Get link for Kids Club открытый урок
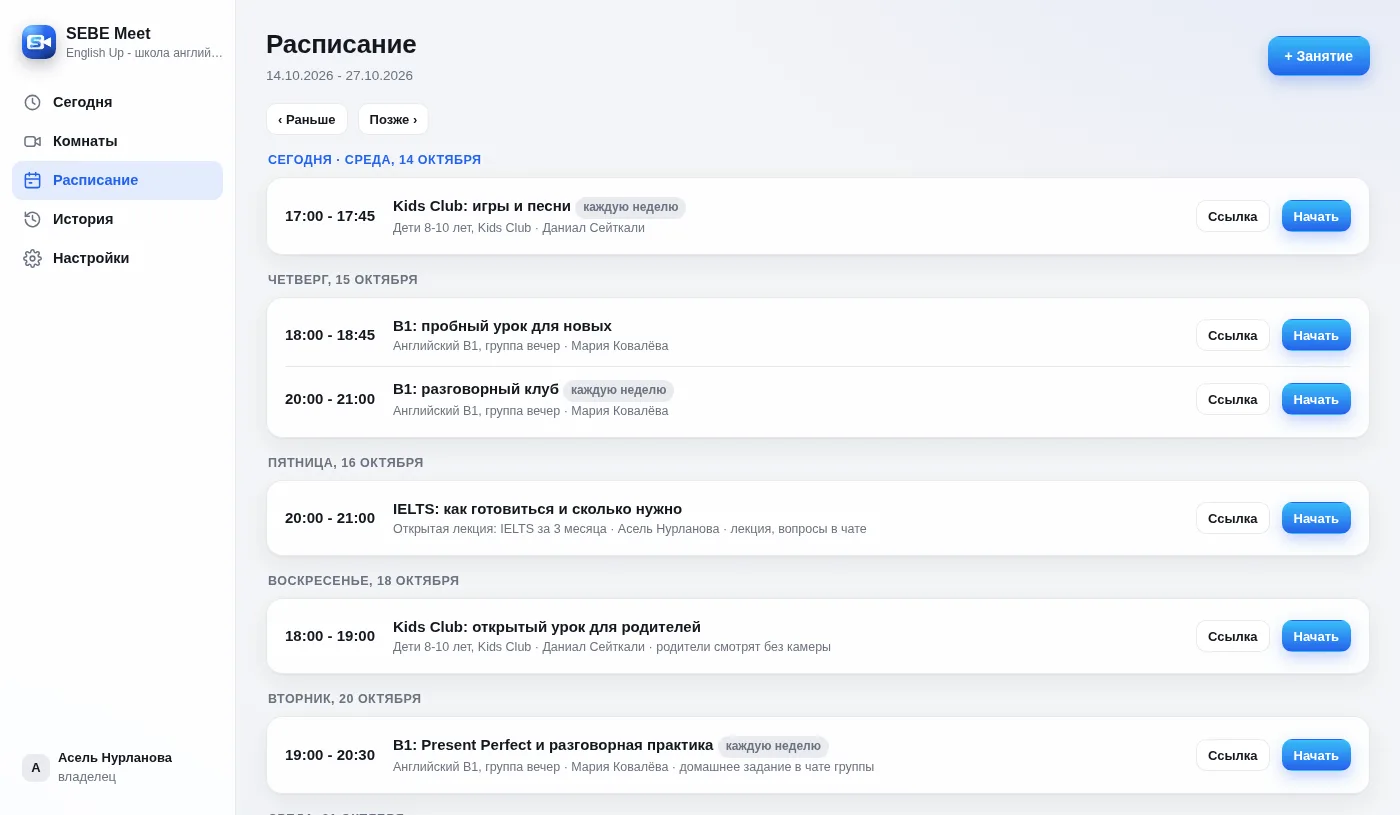 [x=1232, y=636]
